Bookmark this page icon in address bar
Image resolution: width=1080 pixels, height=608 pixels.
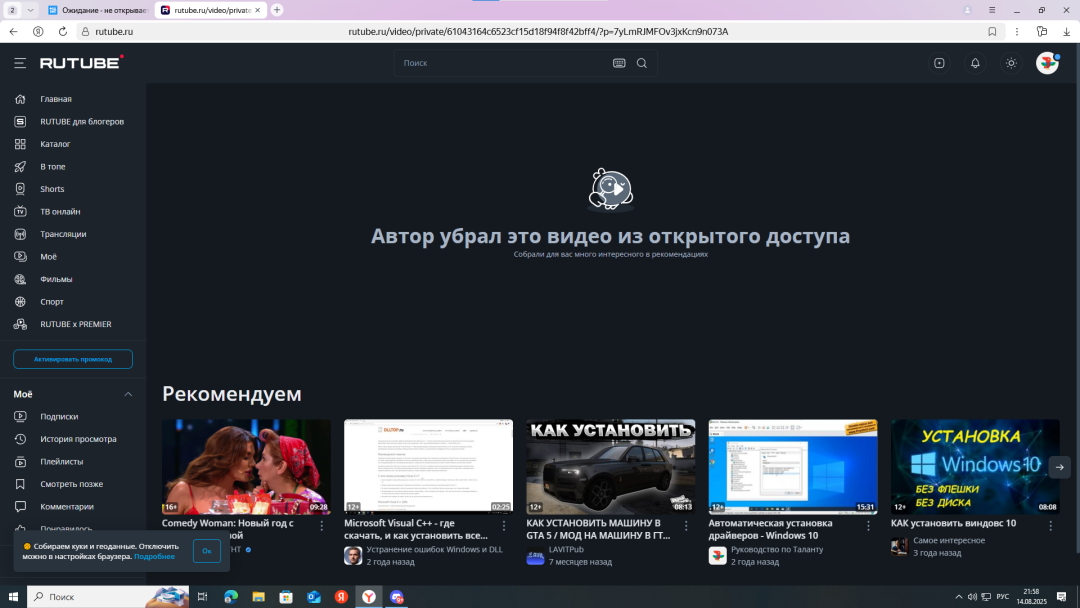pos(992,32)
